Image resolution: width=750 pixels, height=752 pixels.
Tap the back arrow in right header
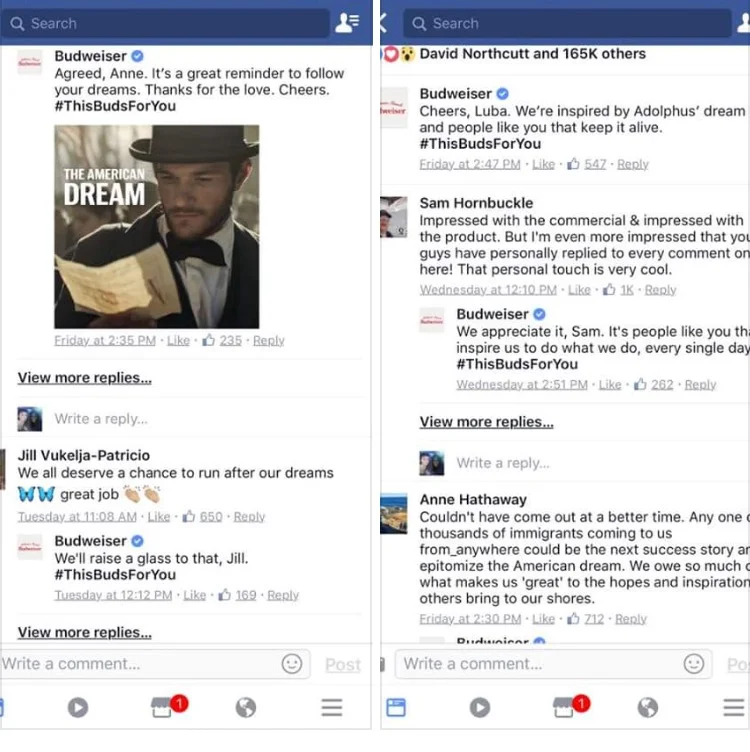(x=383, y=23)
